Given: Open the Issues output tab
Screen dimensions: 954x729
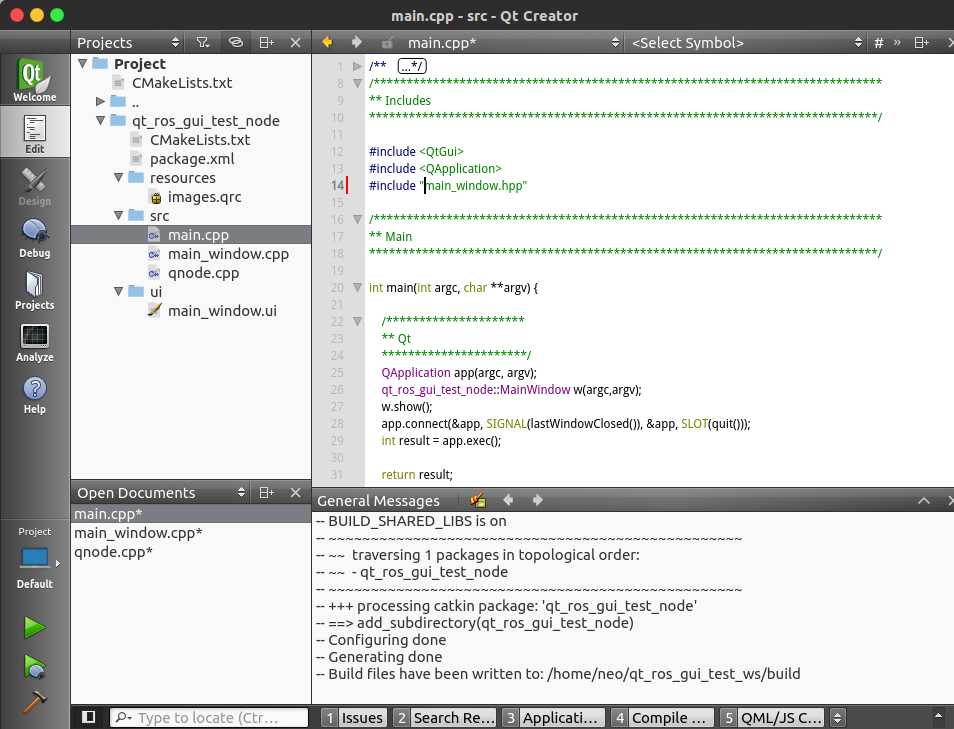Looking at the screenshot, I should pos(353,717).
